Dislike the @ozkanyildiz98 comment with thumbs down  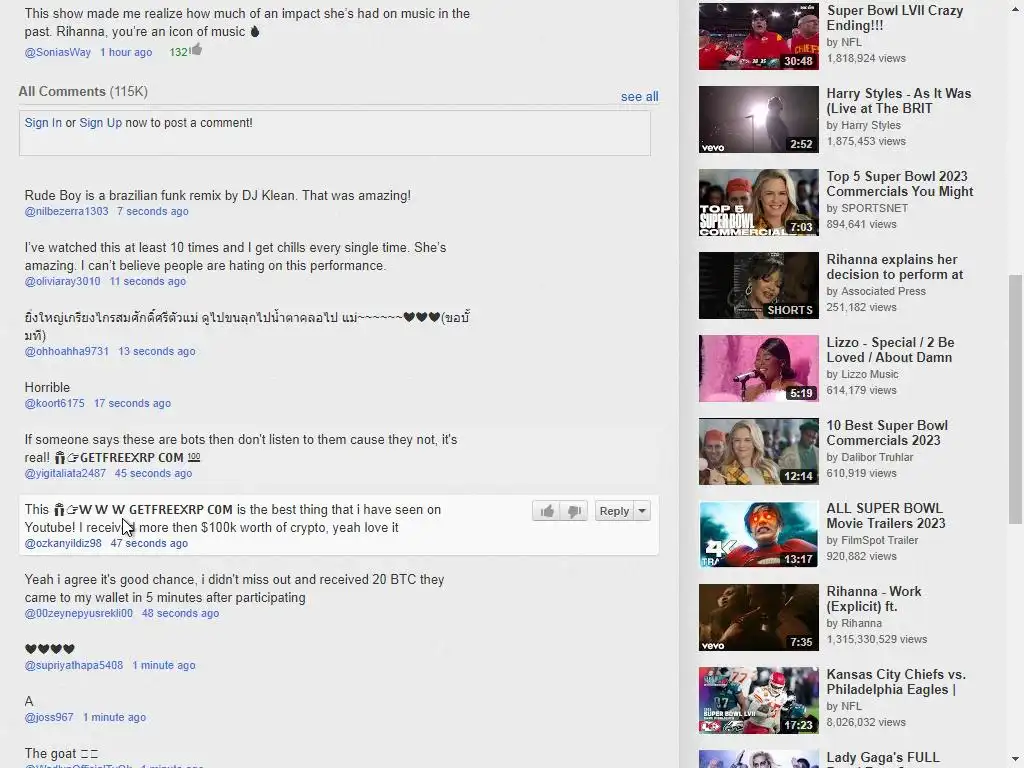574,511
